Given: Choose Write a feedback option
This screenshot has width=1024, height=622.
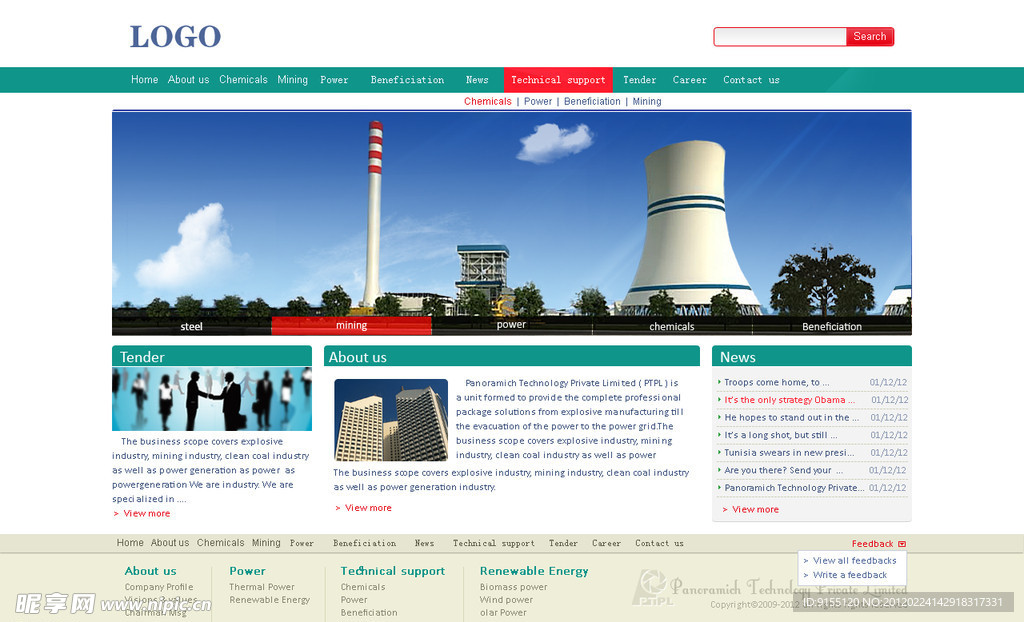Looking at the screenshot, I should (x=850, y=575).
